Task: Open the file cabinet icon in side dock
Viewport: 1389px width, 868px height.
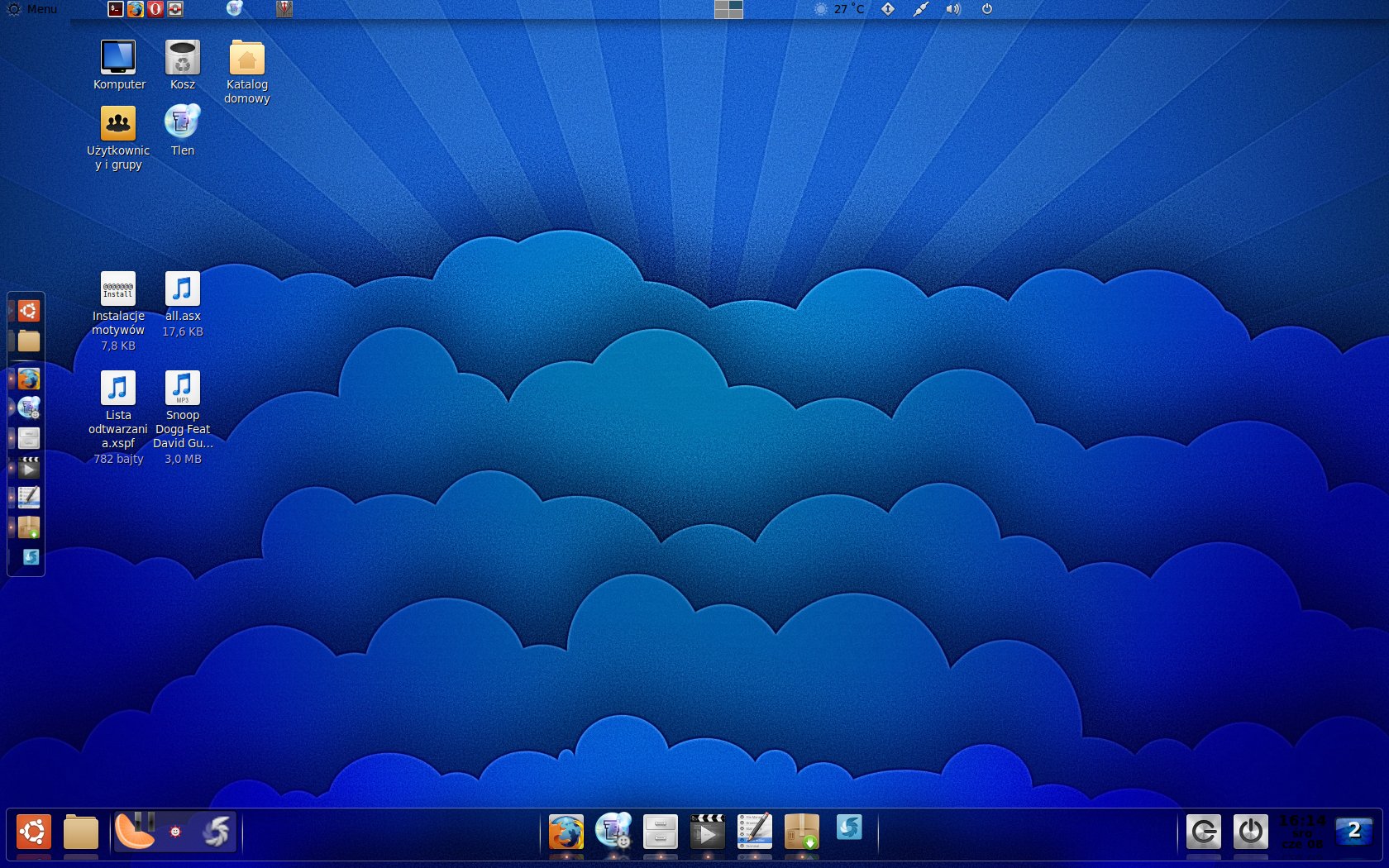Action: click(x=29, y=438)
